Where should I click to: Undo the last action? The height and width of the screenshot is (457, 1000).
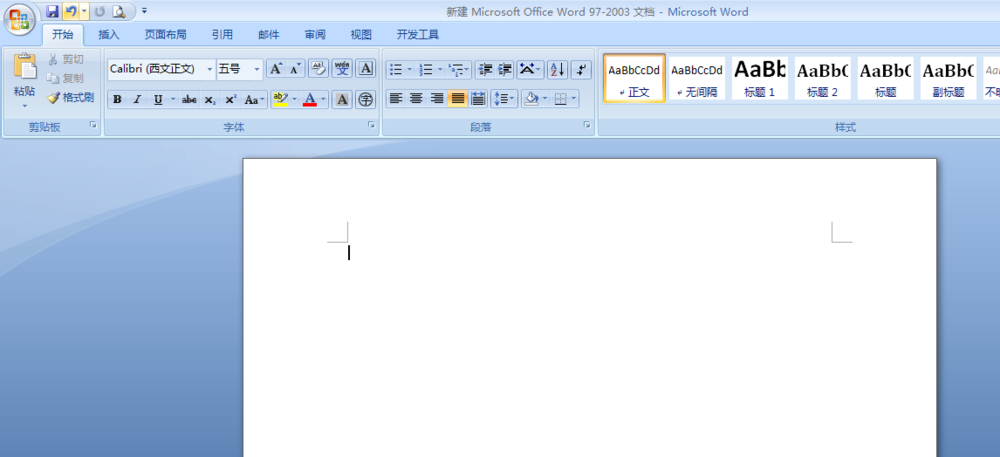[x=71, y=11]
